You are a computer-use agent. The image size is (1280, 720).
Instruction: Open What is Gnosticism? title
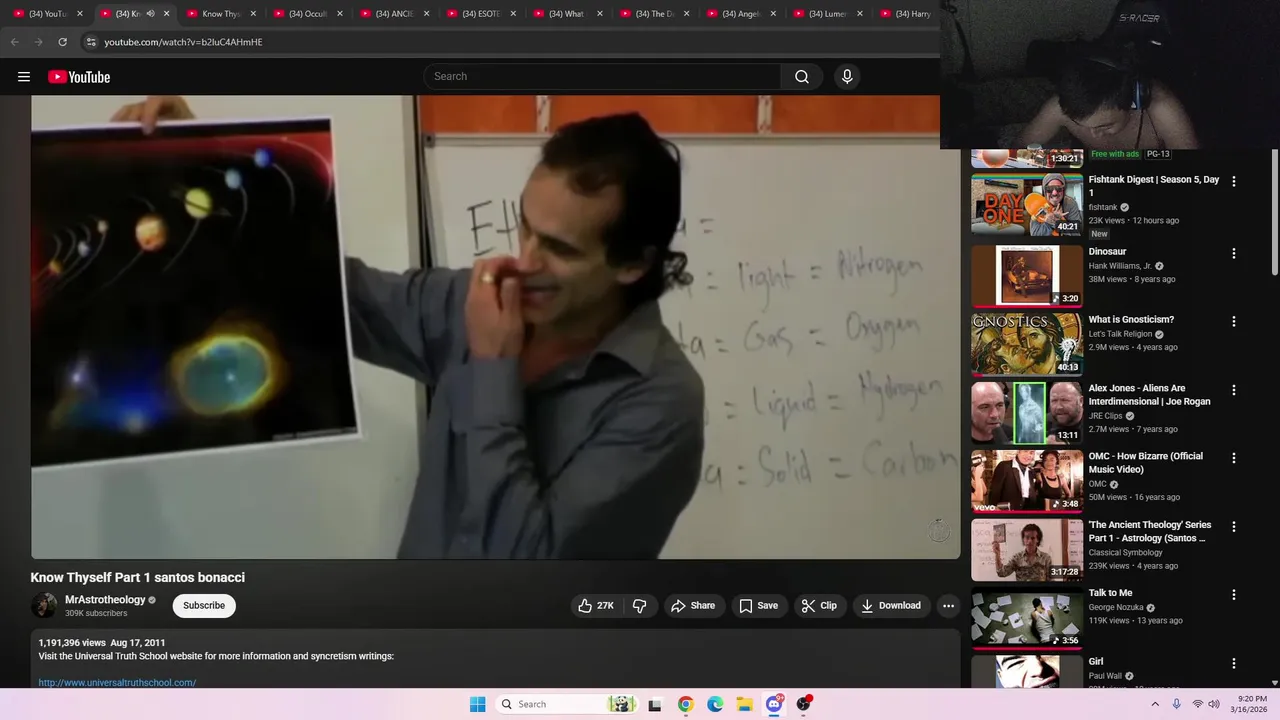[x=1131, y=320]
